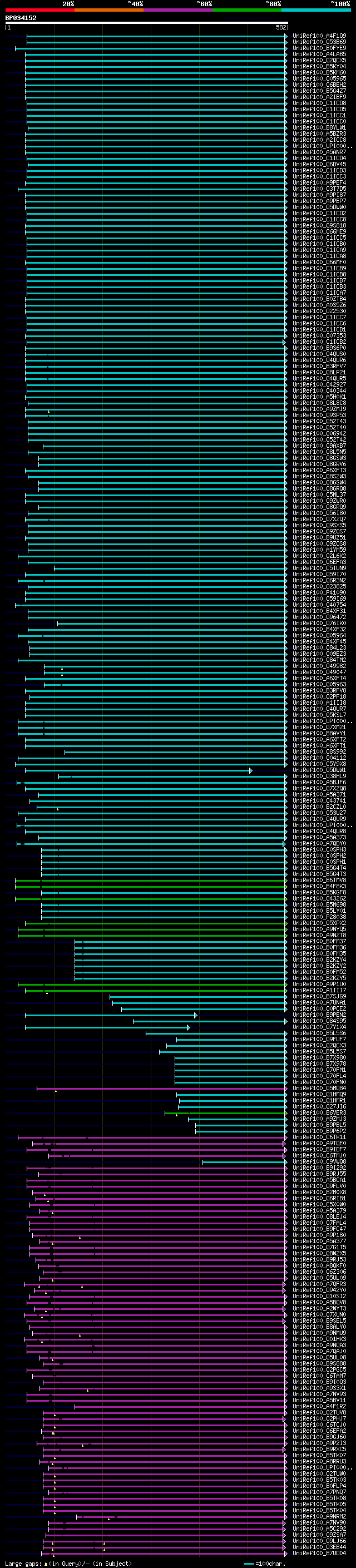The image size is (356, 1568).
Task: Open hit UniRef100_Q53B69
Action: pyautogui.click(x=319, y=42)
